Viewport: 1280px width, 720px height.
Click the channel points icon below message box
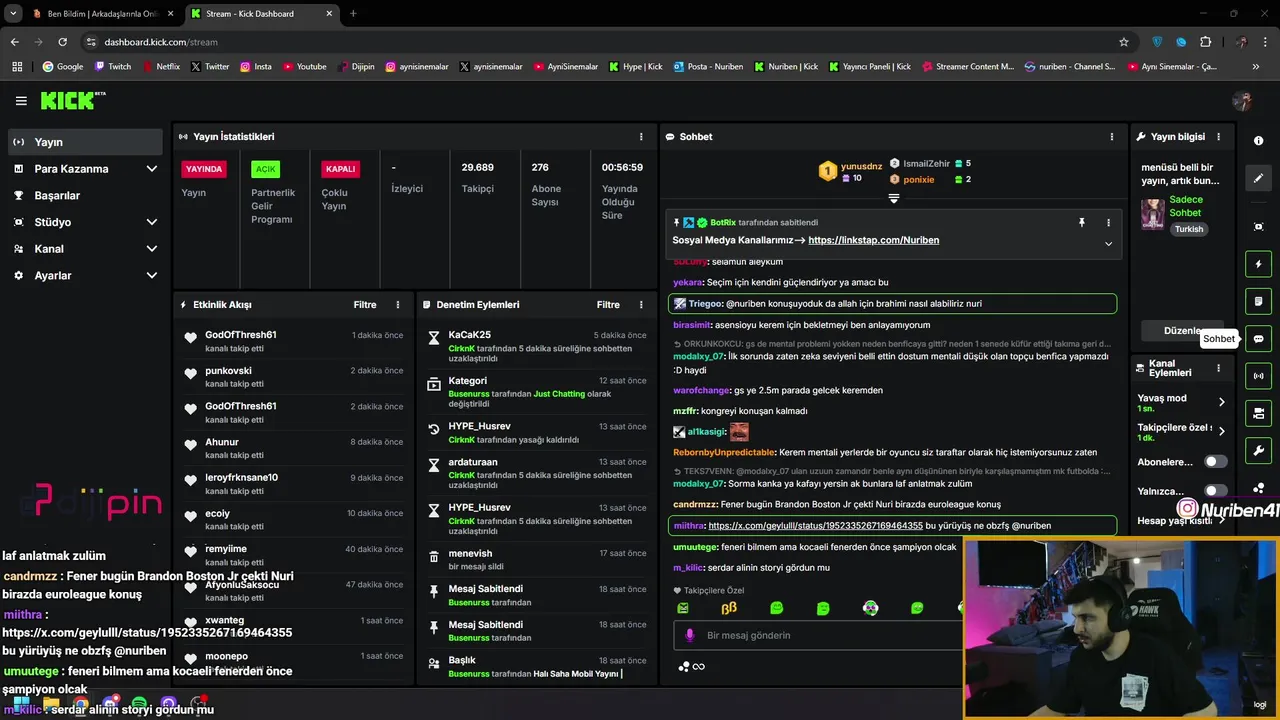691,666
